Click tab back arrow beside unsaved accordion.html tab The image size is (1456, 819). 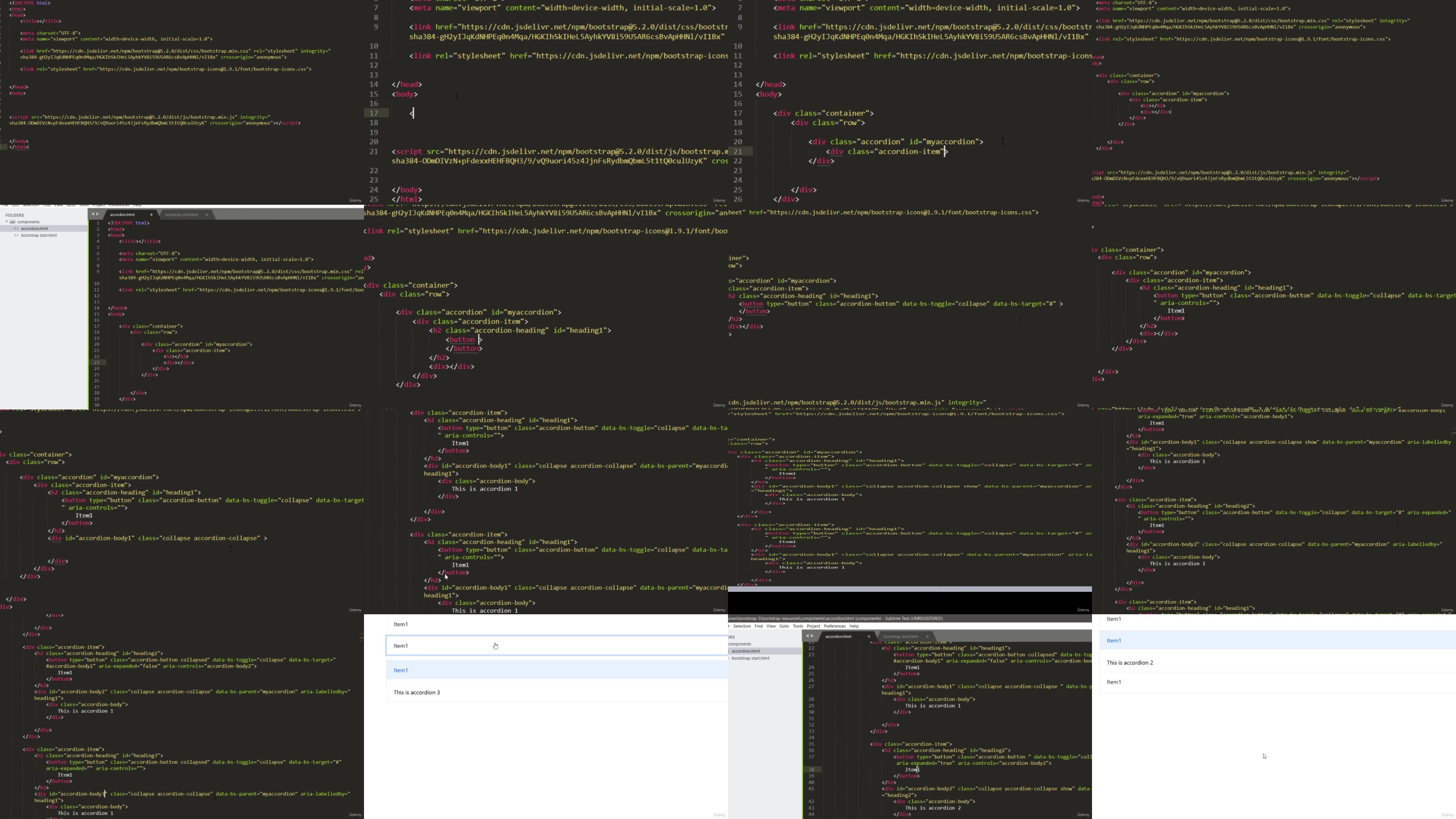(93, 214)
